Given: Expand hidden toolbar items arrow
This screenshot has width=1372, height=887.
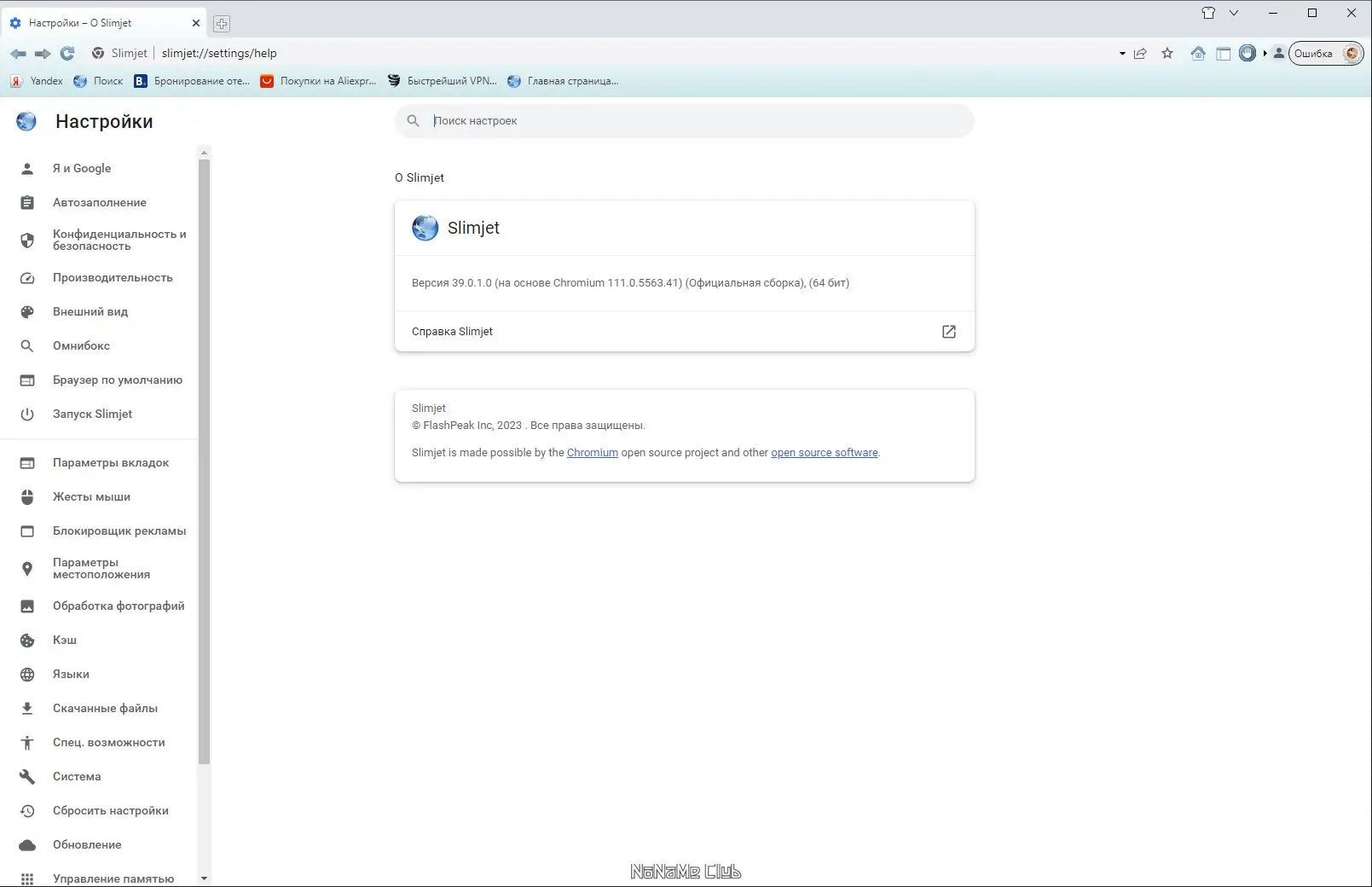Looking at the screenshot, I should coord(1265,54).
